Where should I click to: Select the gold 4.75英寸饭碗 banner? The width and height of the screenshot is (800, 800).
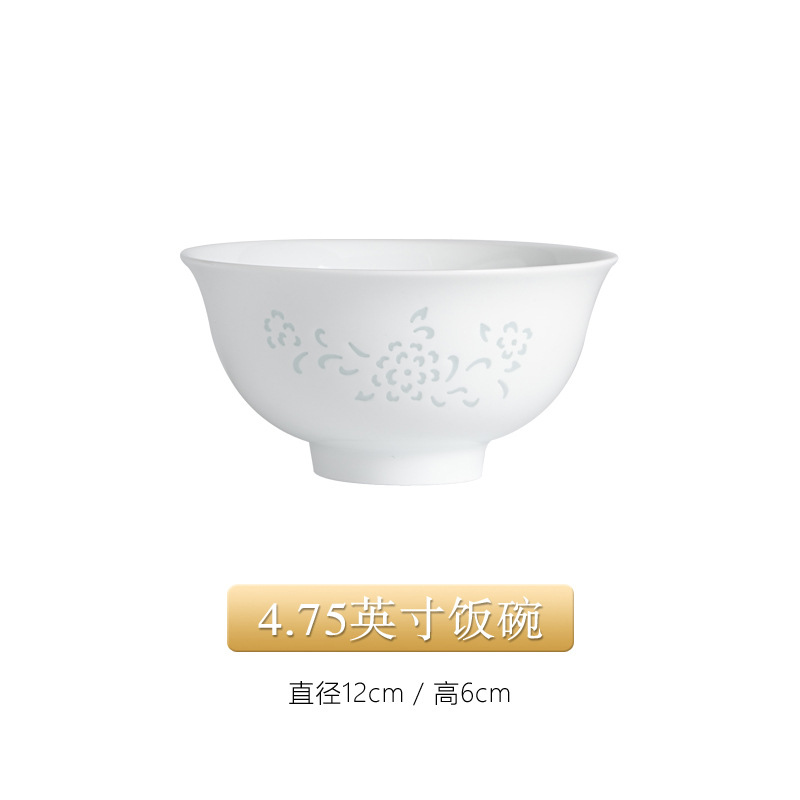pos(401,618)
